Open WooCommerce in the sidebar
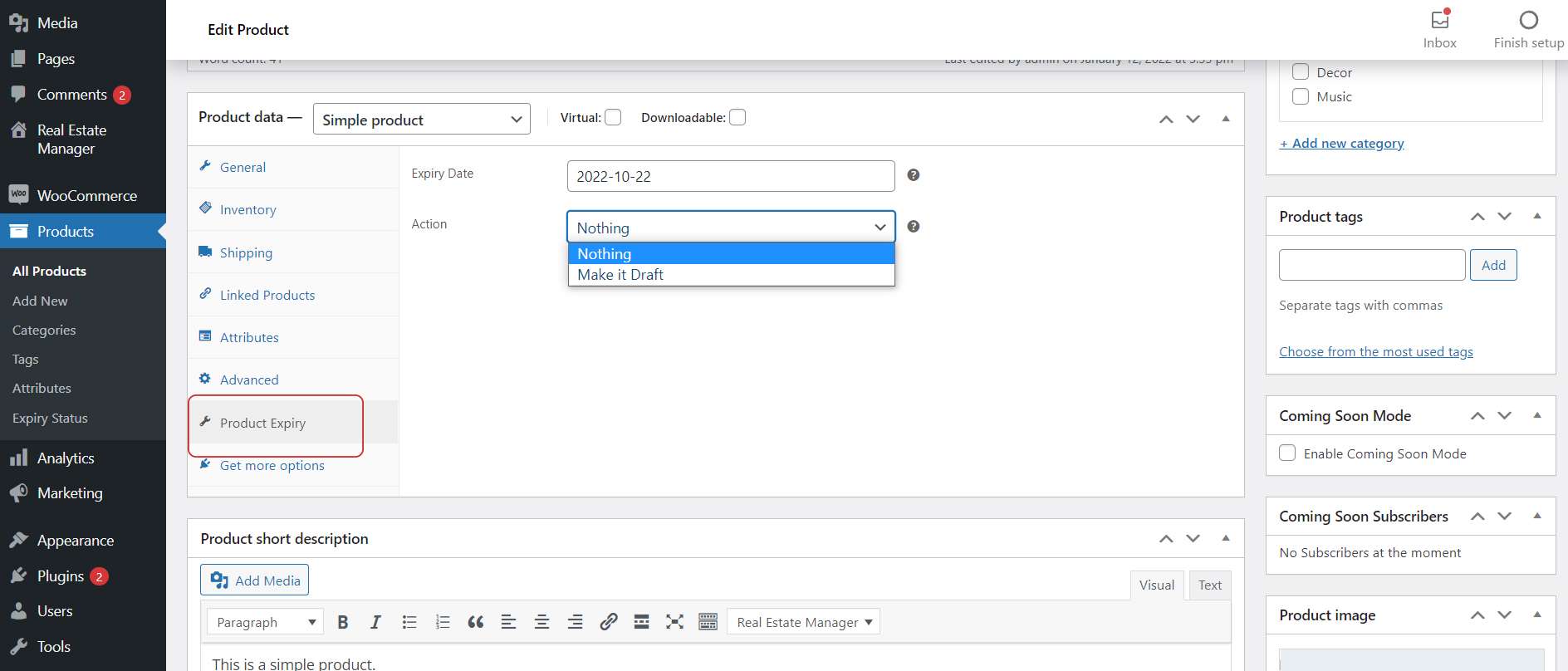The width and height of the screenshot is (1568, 671). (83, 195)
